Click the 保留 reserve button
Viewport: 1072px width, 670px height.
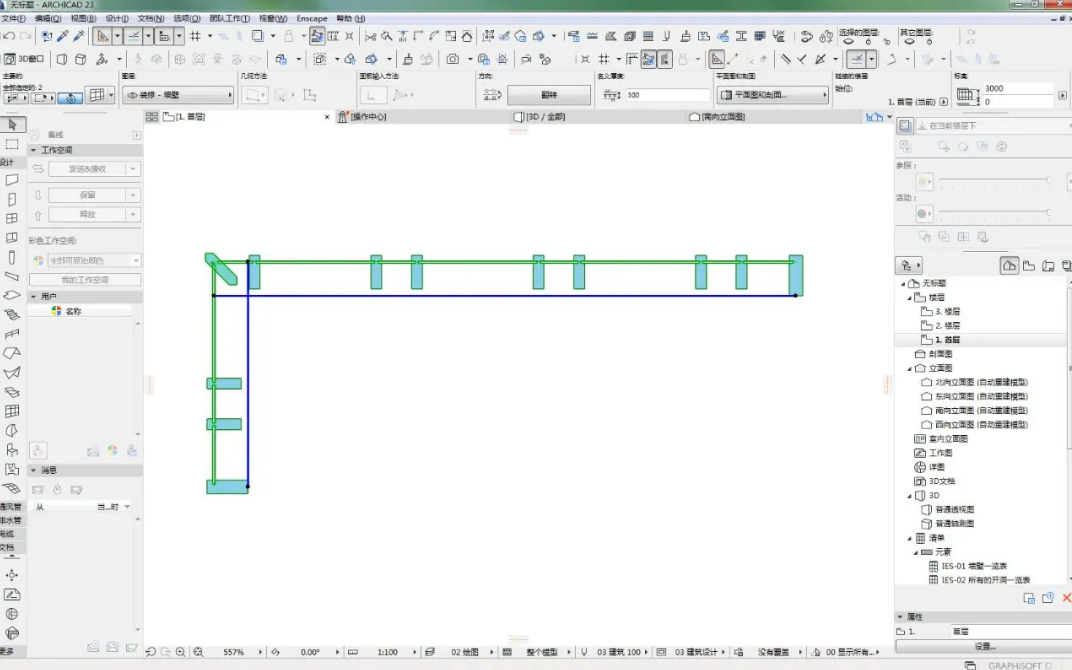87,195
